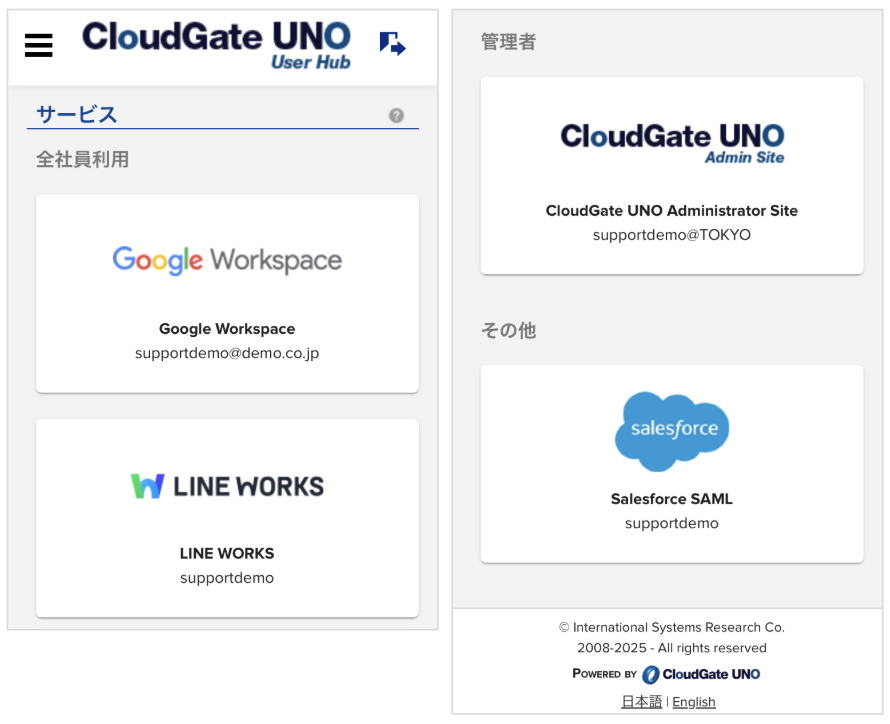Click the 管理者 category label
The height and width of the screenshot is (724, 890).
[508, 41]
